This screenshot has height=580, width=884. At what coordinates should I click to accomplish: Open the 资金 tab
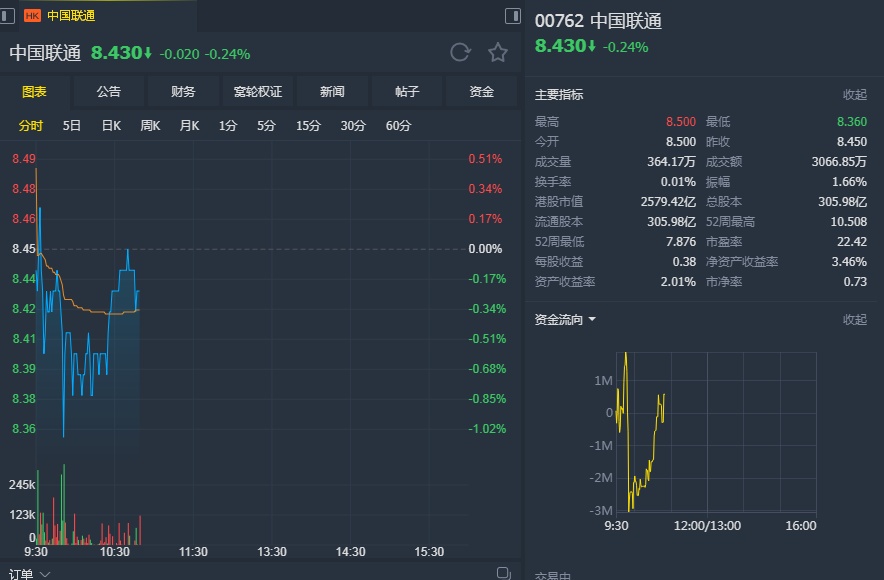click(x=482, y=92)
